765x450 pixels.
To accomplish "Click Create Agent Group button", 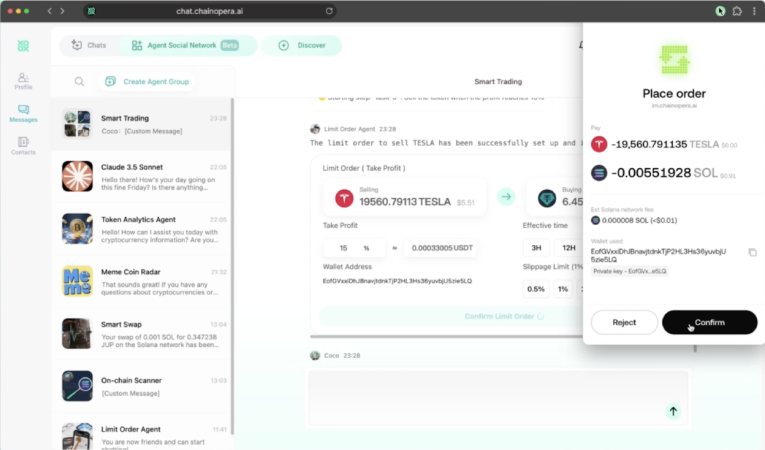I will pos(148,81).
